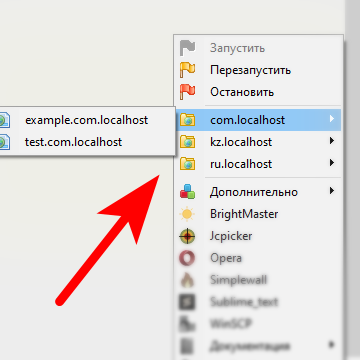Open the test.com.localhost site
Viewport: 360px width, 360px height.
[86, 142]
